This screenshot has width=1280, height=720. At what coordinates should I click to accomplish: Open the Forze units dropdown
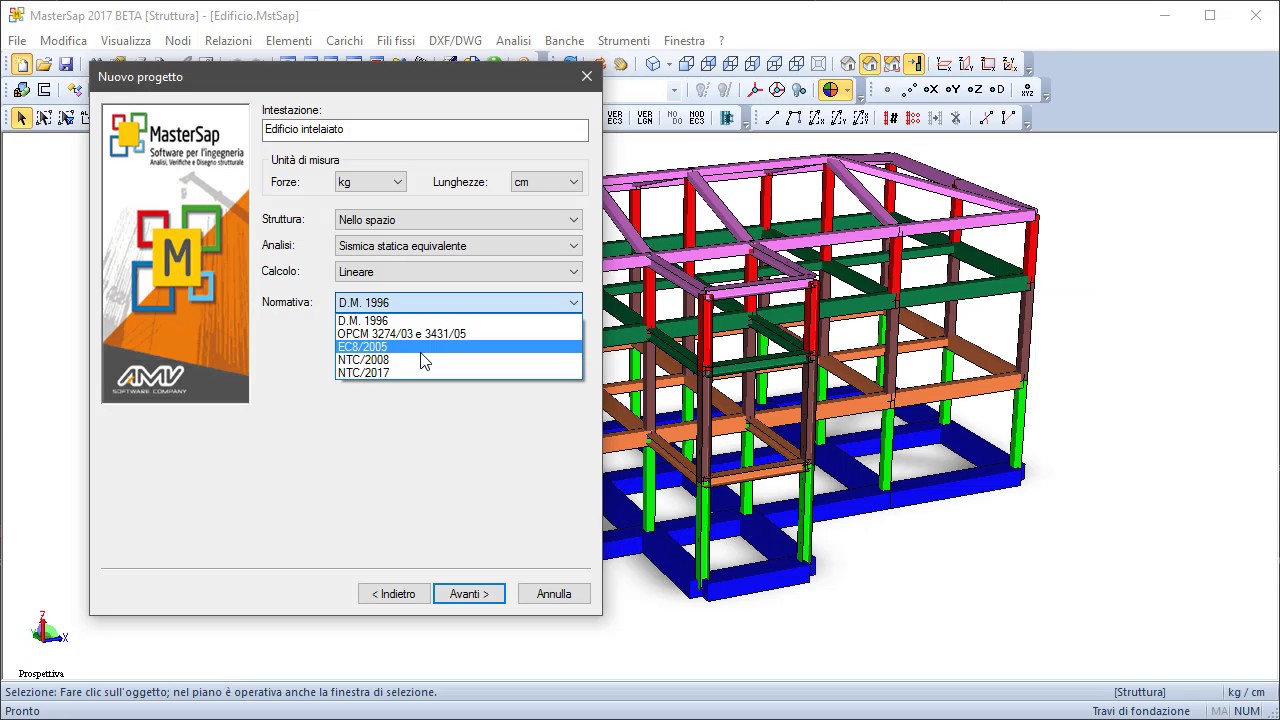click(371, 182)
